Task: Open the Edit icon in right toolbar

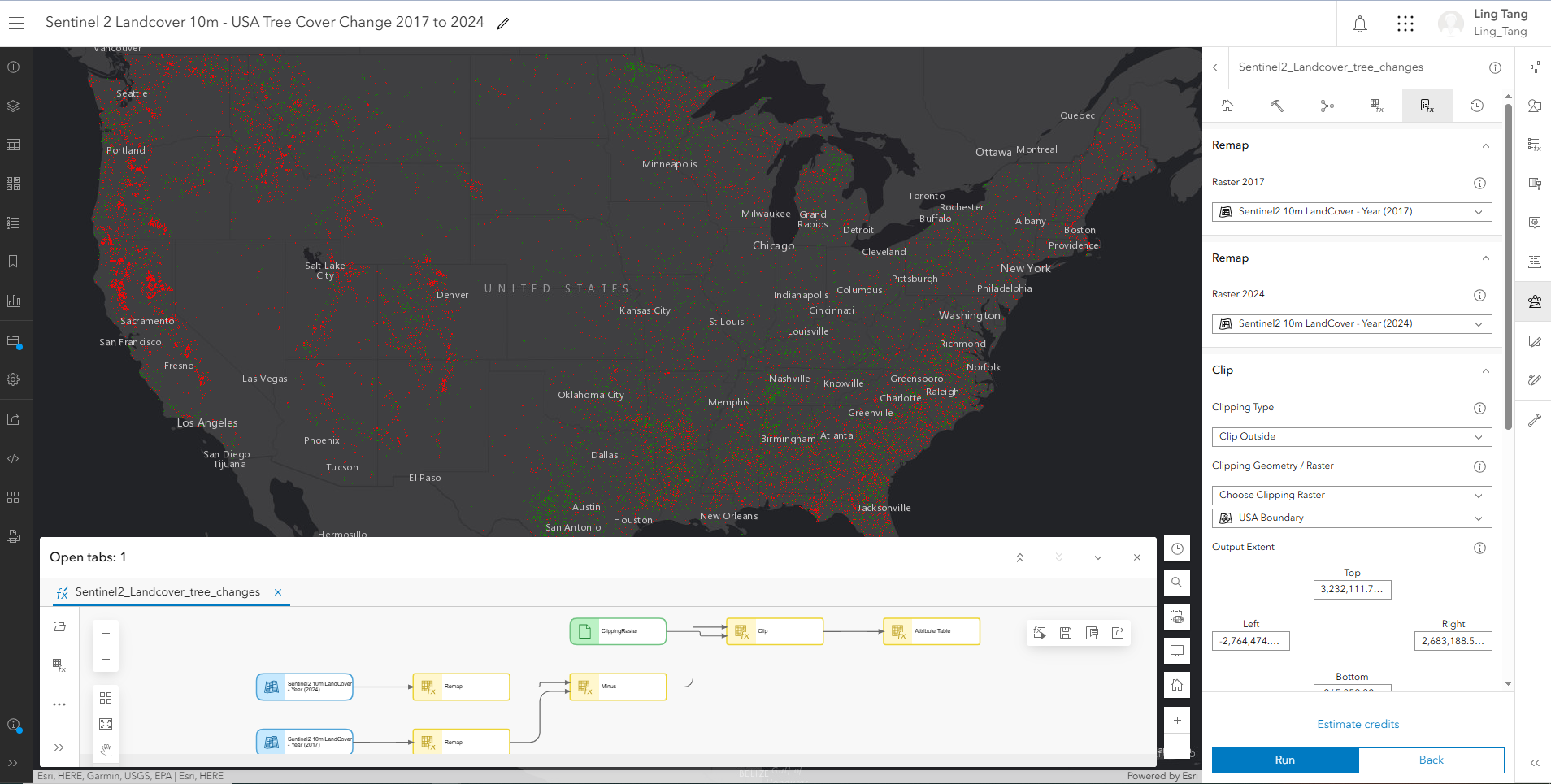Action: click(1535, 341)
